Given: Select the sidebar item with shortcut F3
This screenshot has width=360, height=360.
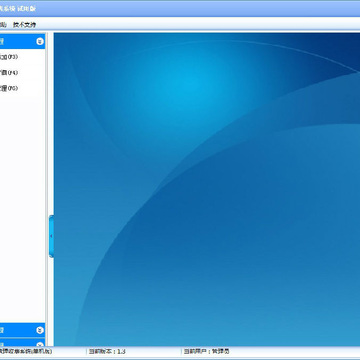Looking at the screenshot, I should pyautogui.click(x=9, y=57).
